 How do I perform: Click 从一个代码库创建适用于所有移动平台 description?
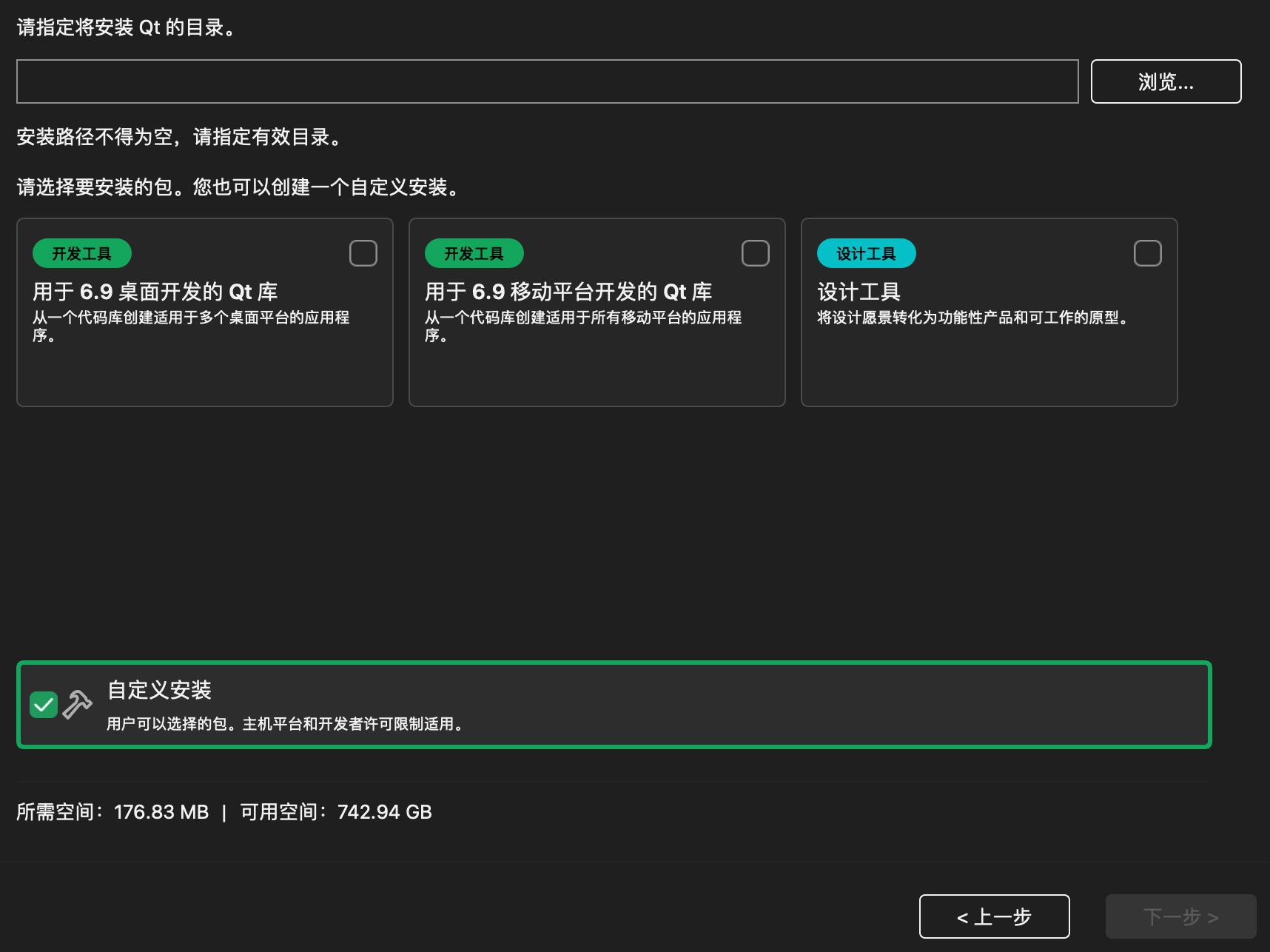[x=583, y=326]
